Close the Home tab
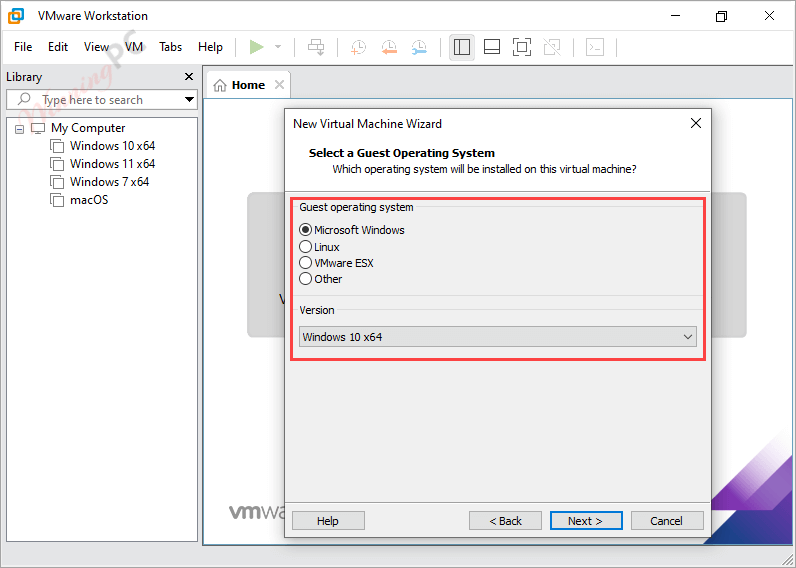Viewport: 796px width, 568px height. [279, 85]
